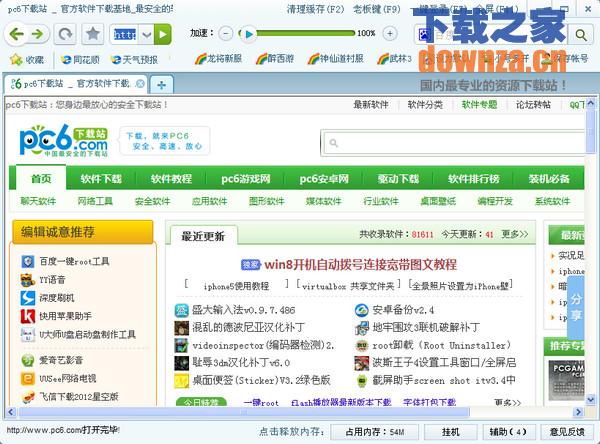Select the pc6游戏网 navigation tab
The image size is (600, 444).
click(x=246, y=179)
